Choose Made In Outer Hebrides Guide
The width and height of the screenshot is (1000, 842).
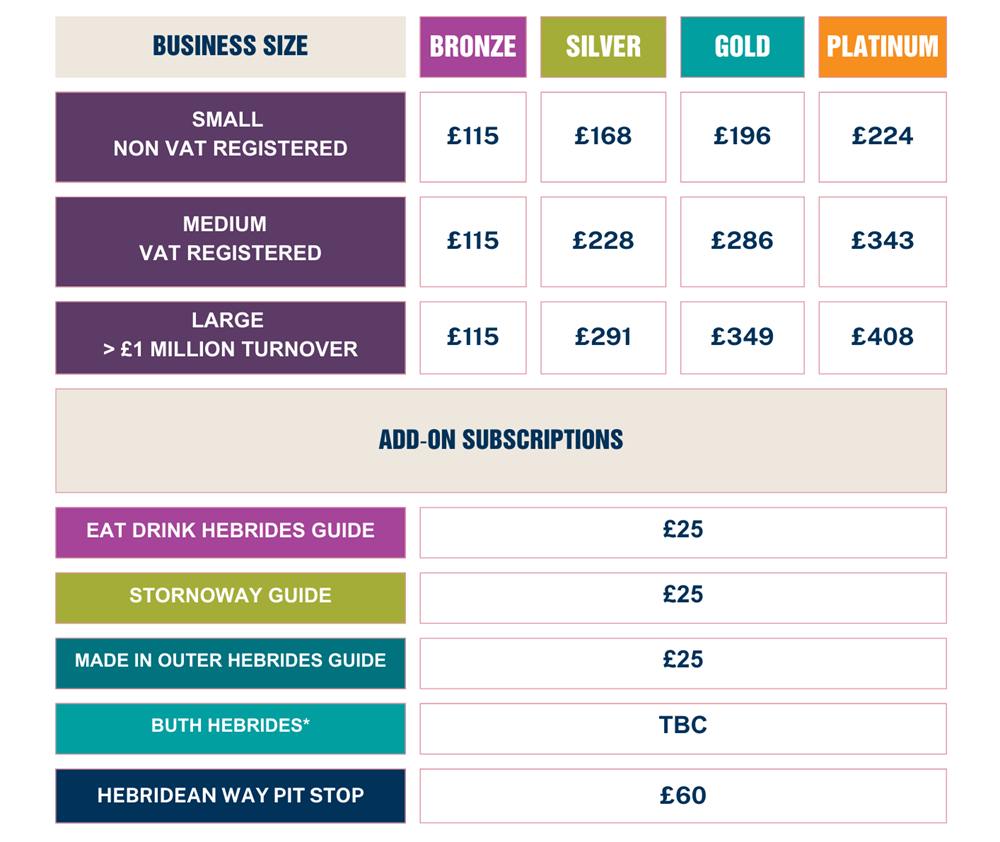click(230, 663)
